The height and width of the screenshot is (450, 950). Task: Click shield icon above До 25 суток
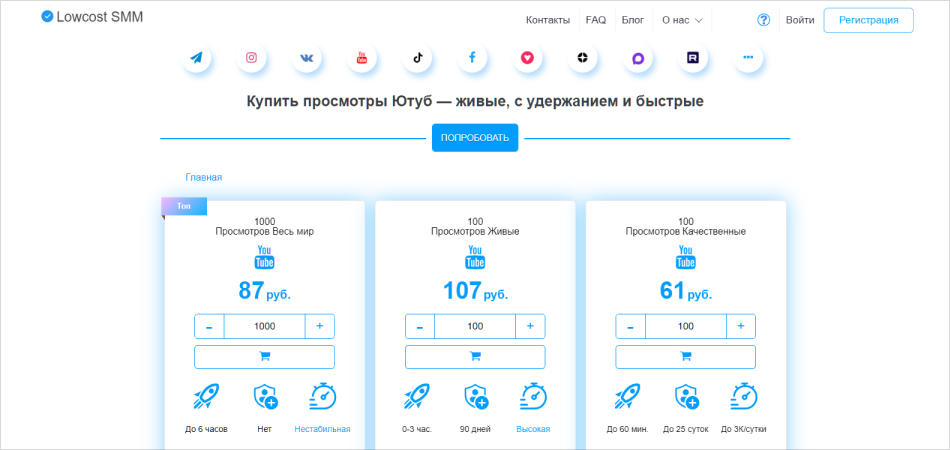[x=686, y=397]
